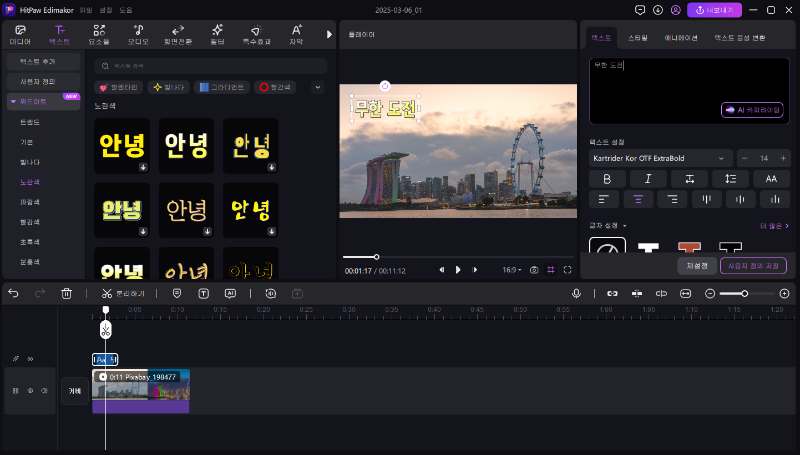
Task: Click the microphone voice-over record icon
Action: (577, 293)
